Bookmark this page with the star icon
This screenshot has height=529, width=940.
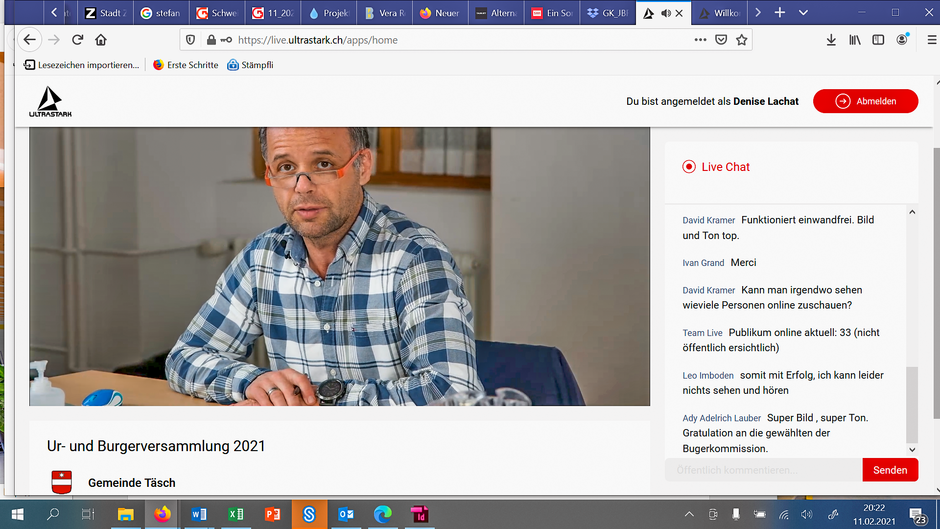click(x=742, y=40)
